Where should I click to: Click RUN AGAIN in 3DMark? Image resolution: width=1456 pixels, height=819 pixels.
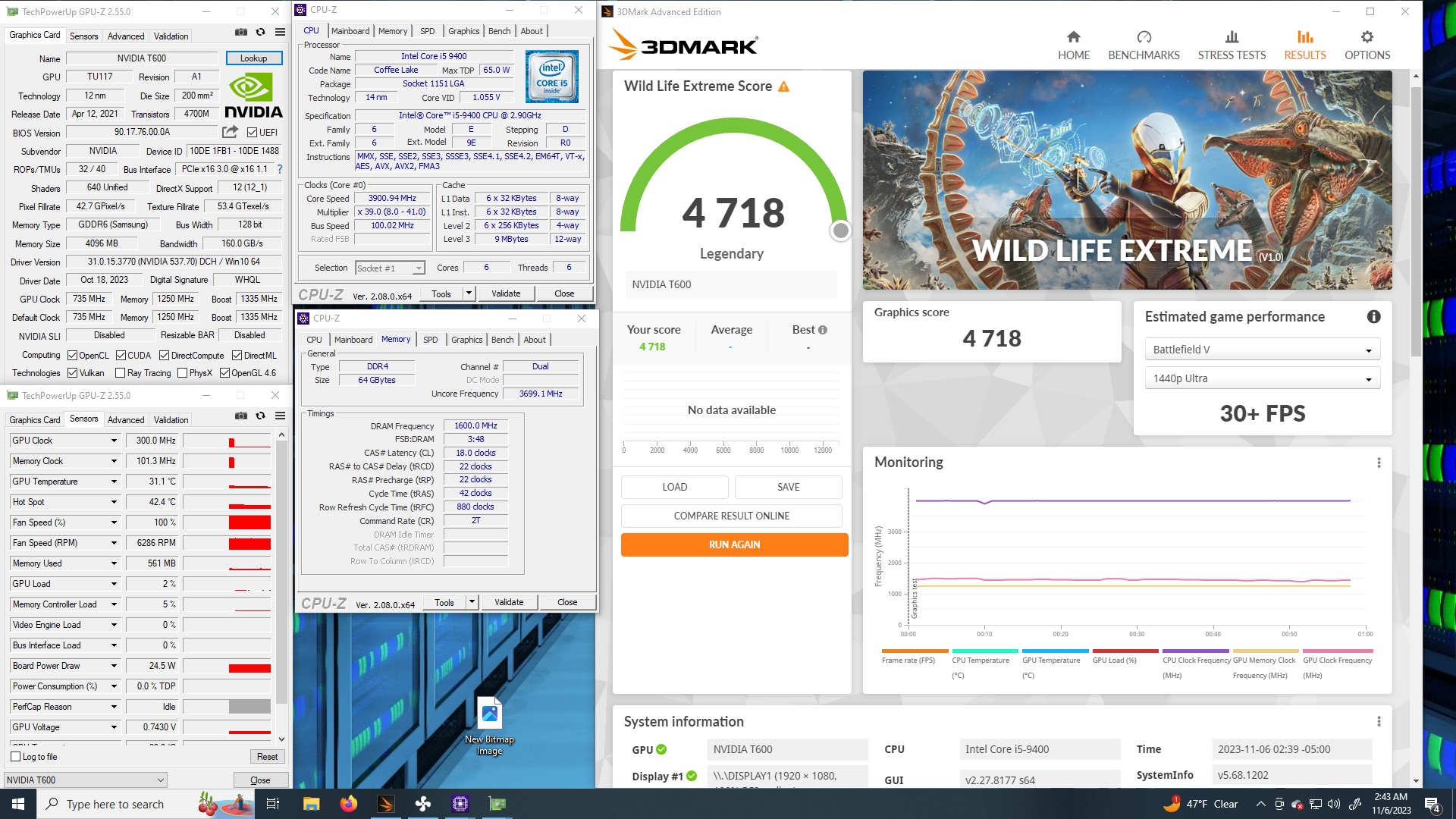tap(734, 544)
